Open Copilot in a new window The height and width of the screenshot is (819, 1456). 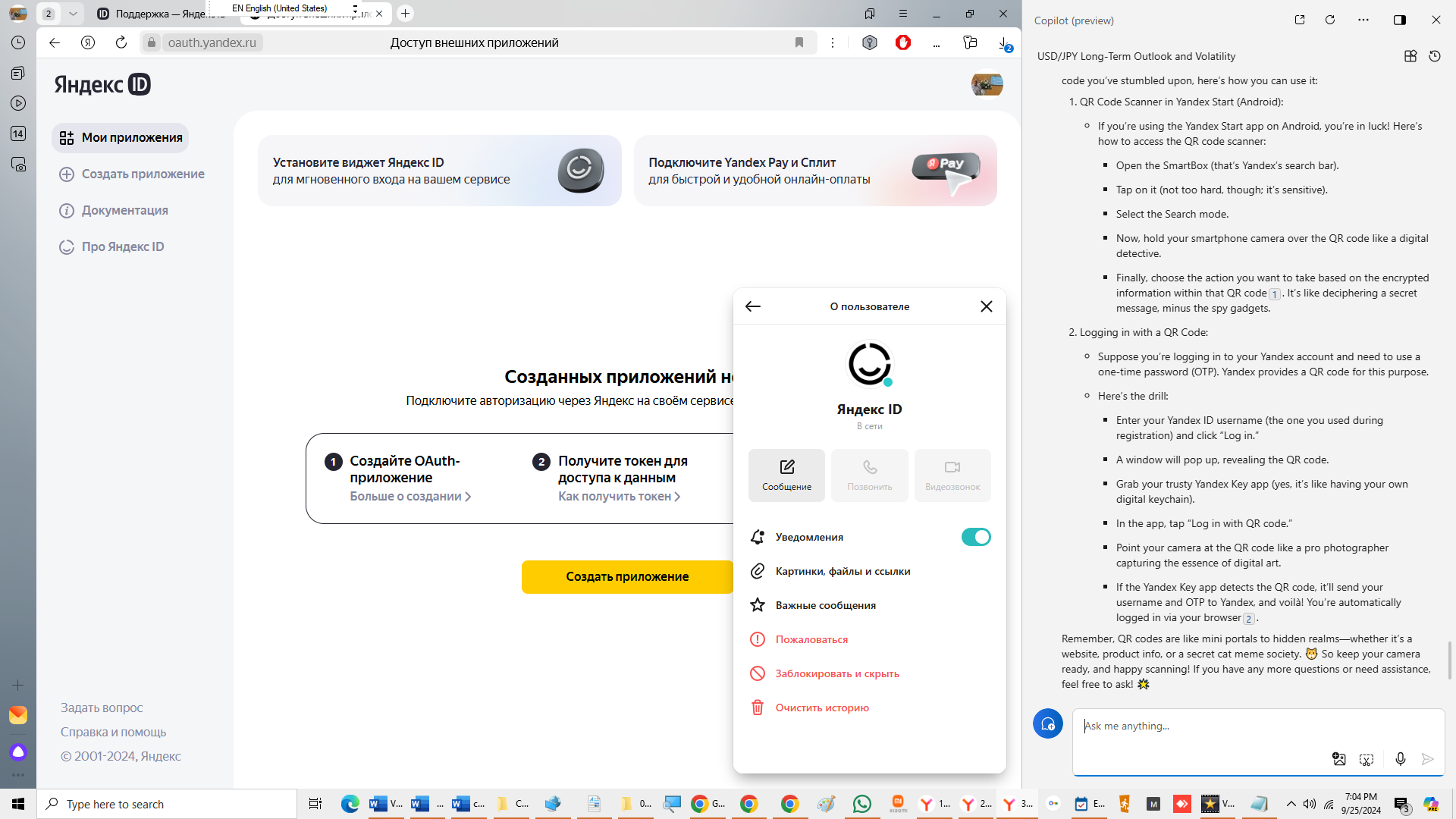[1300, 20]
